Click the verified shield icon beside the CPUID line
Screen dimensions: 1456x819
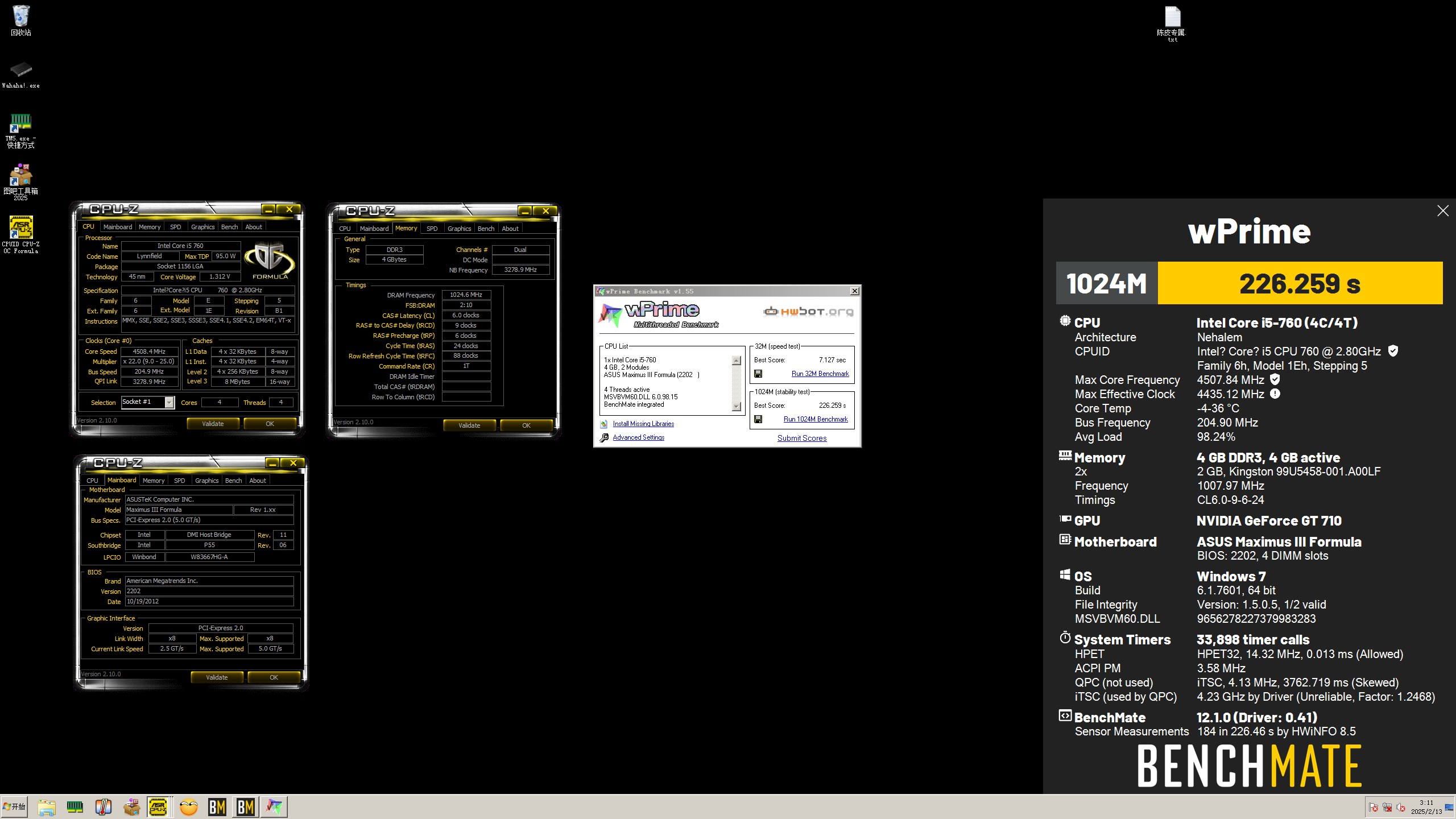click(1393, 351)
